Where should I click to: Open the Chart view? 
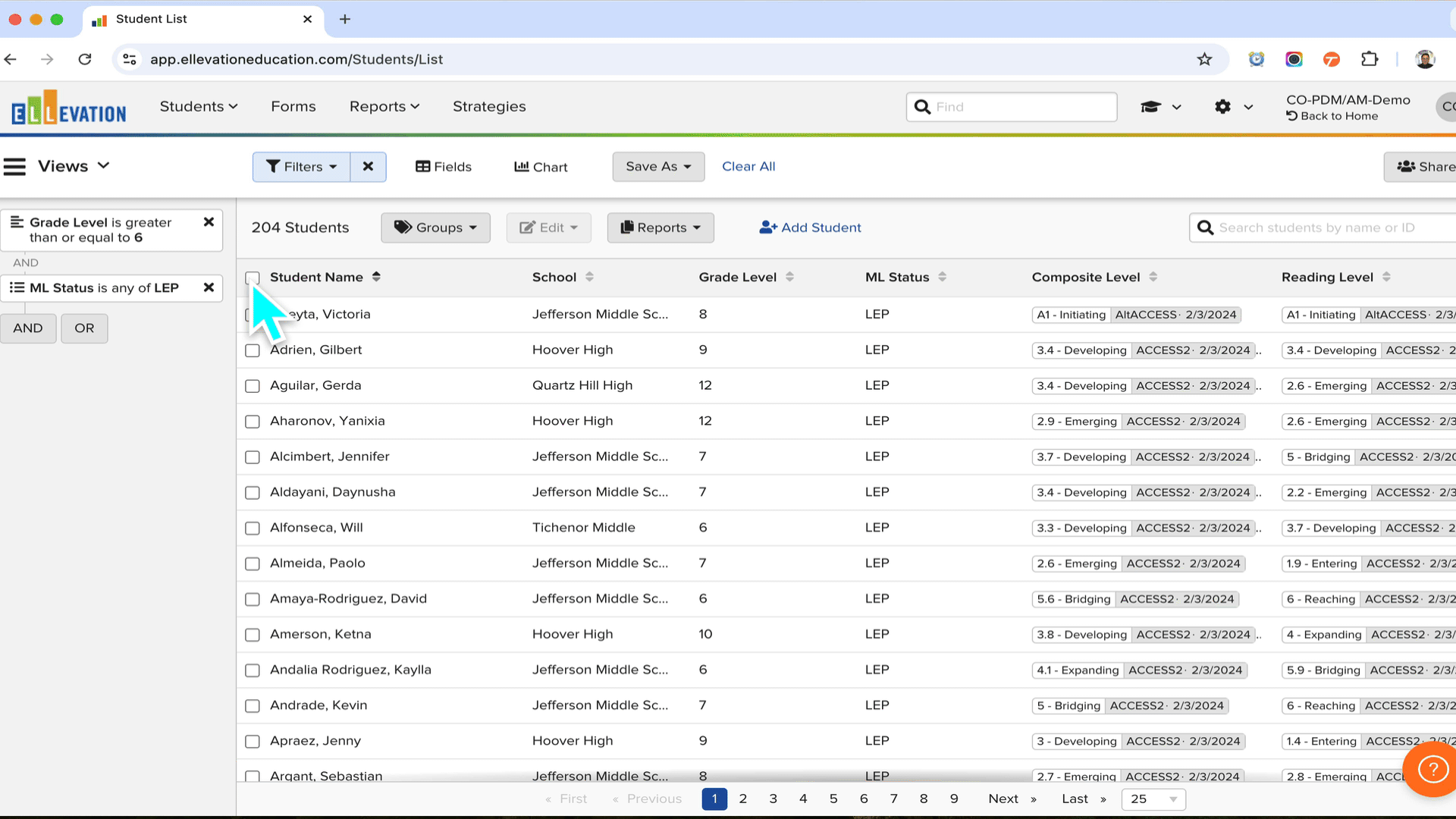point(541,167)
